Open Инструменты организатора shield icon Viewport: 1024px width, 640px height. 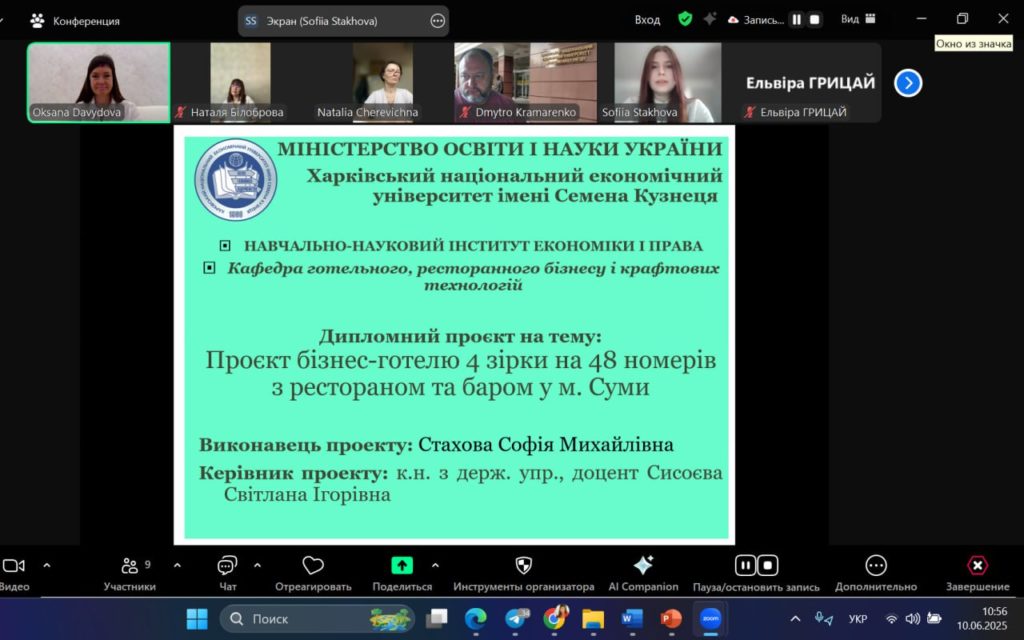point(523,566)
